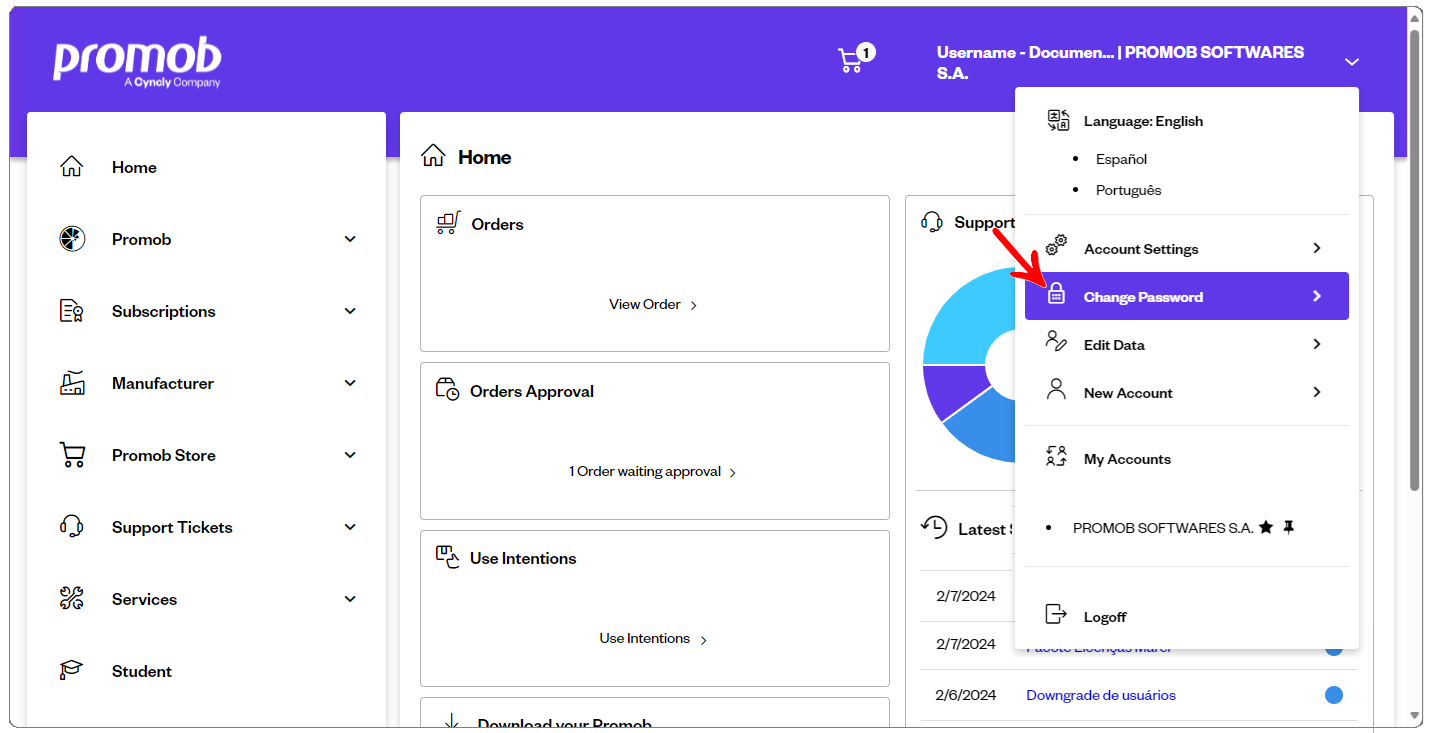
Task: Click the New Account person icon
Action: click(1056, 389)
